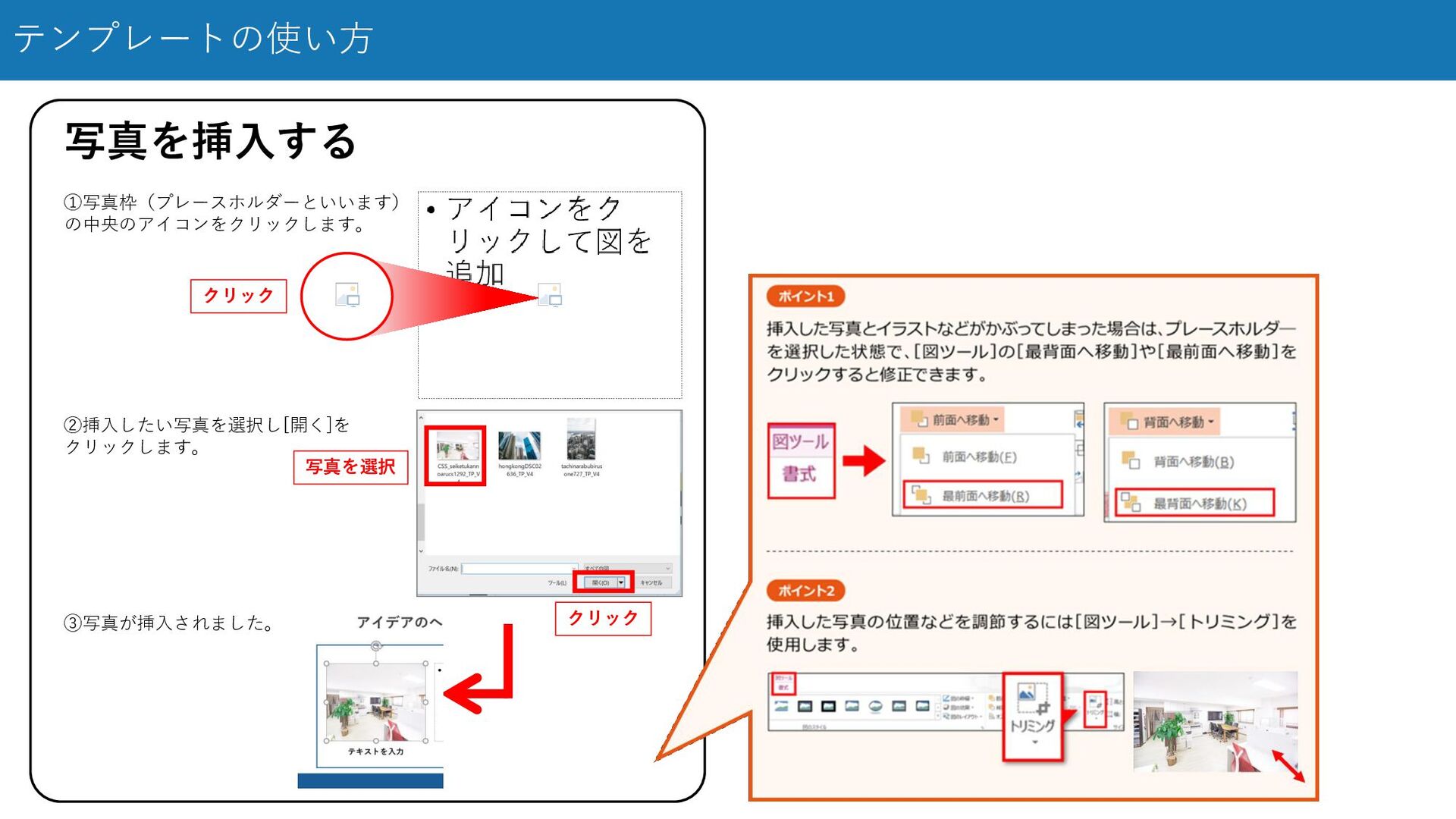Open the file type filter combo box
The height and width of the screenshot is (819, 1456).
coord(626,568)
